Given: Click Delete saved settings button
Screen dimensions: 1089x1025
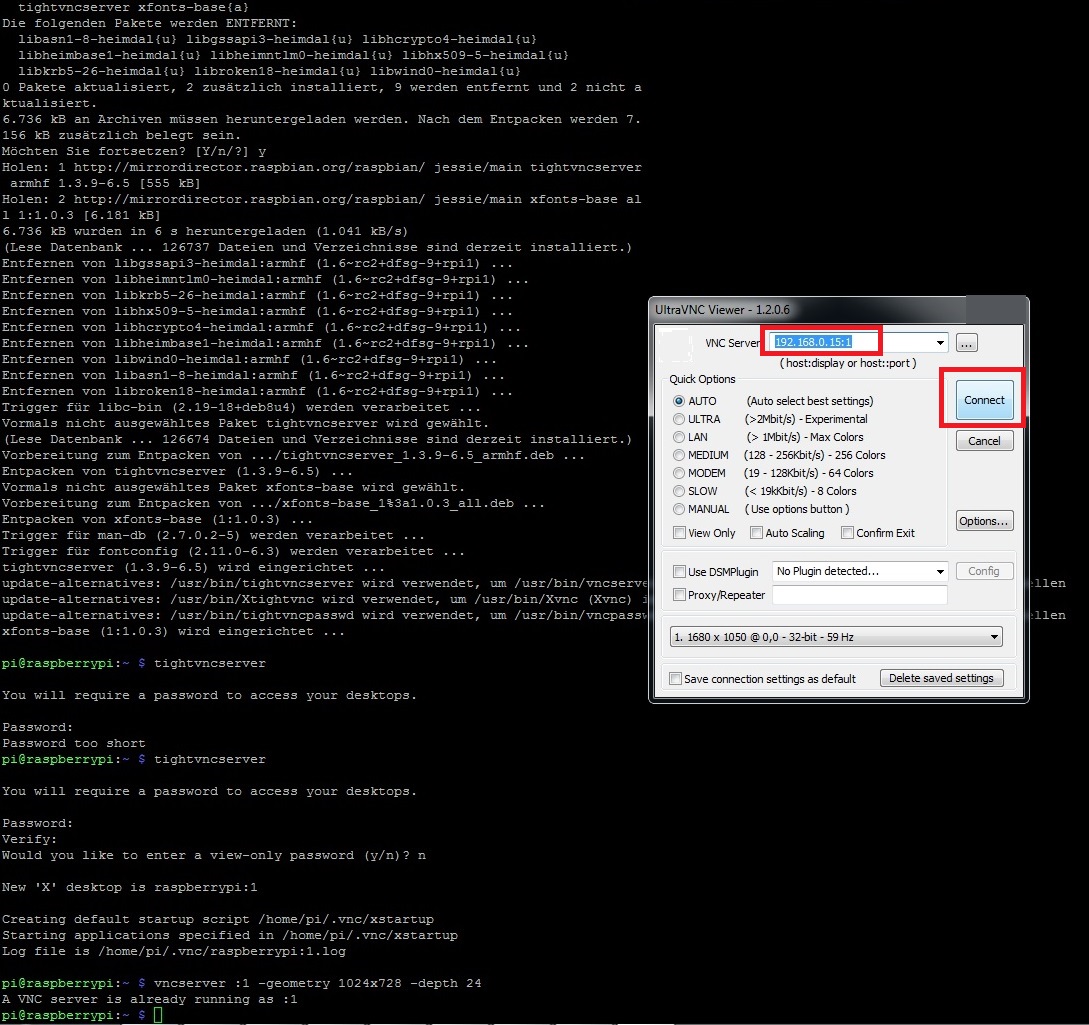Looking at the screenshot, I should click(x=941, y=678).
